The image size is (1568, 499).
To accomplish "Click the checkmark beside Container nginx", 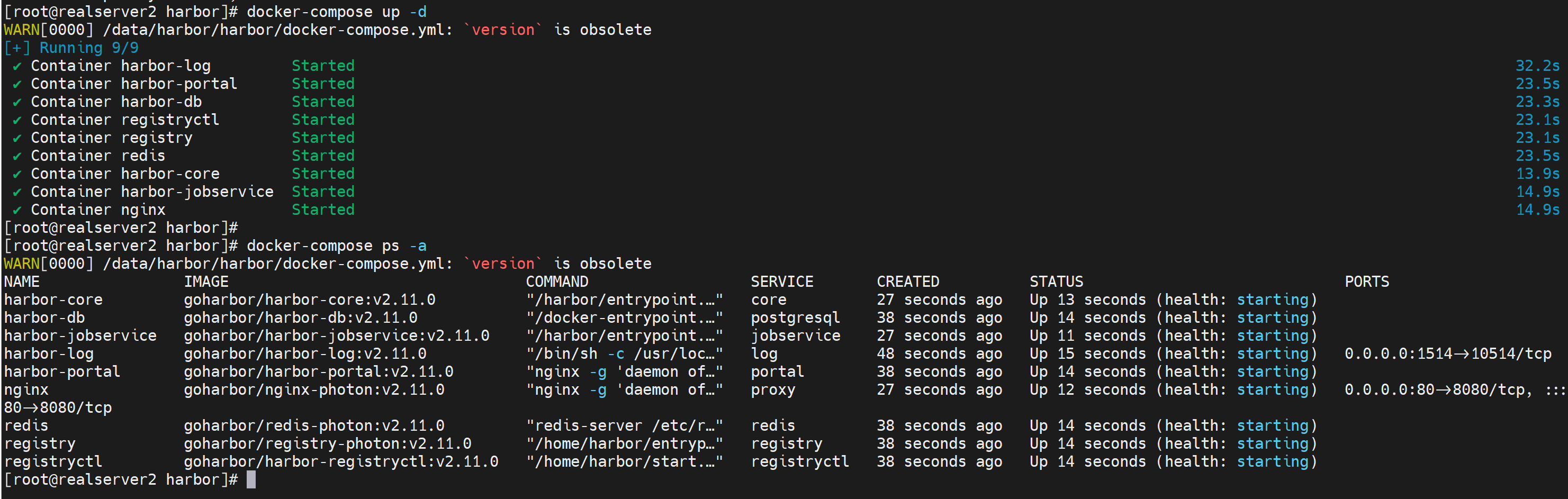I will pos(17,210).
